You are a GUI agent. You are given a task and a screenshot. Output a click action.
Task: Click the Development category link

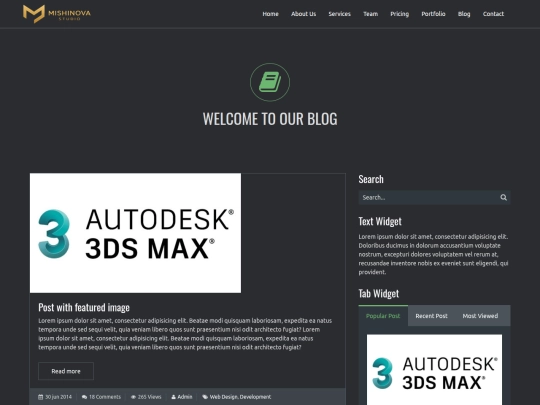tap(255, 397)
